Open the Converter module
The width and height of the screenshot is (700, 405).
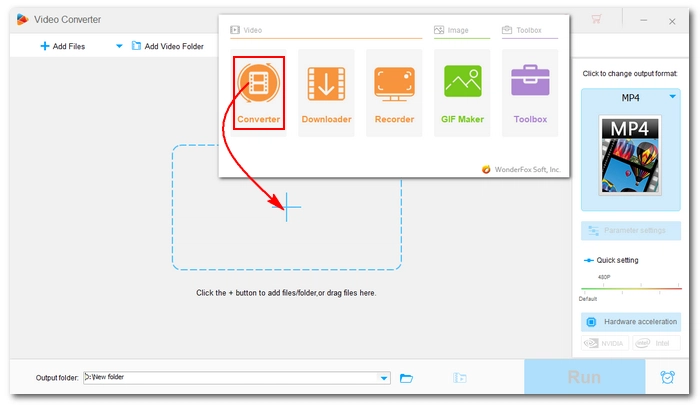click(258, 93)
